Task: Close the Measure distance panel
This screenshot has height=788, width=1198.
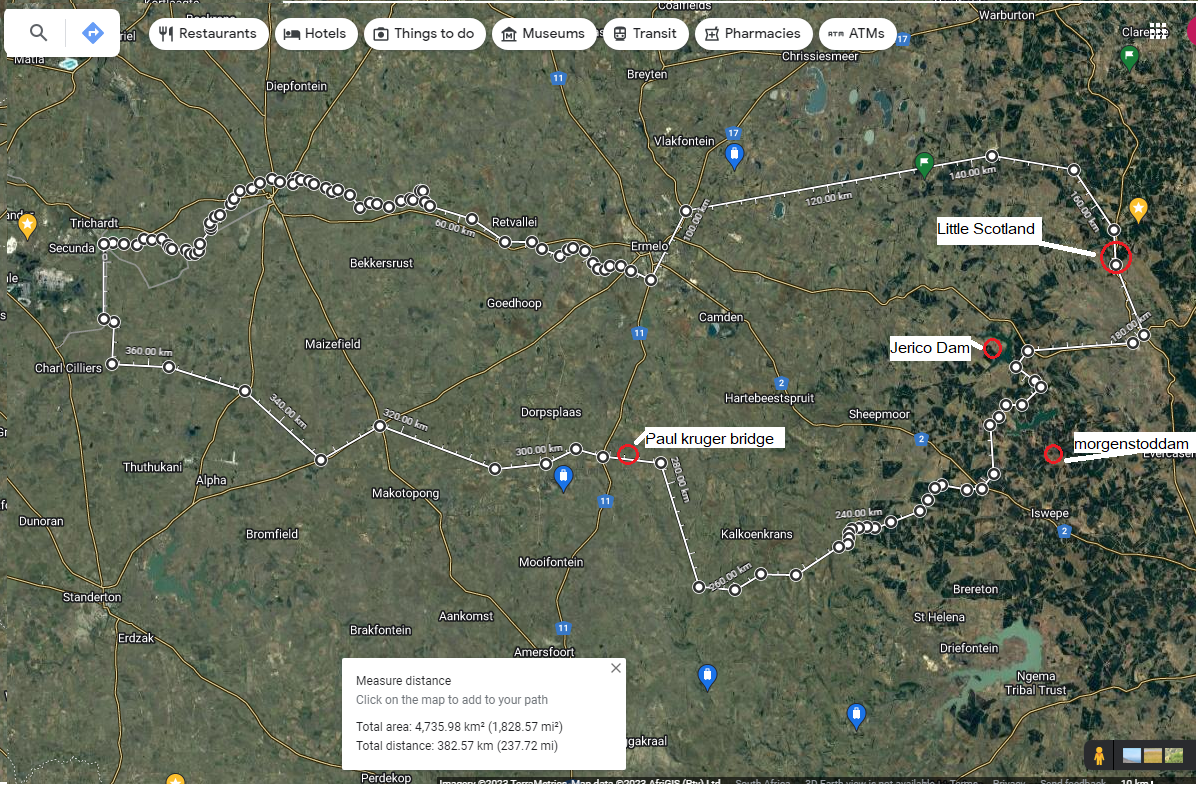Action: click(x=616, y=668)
